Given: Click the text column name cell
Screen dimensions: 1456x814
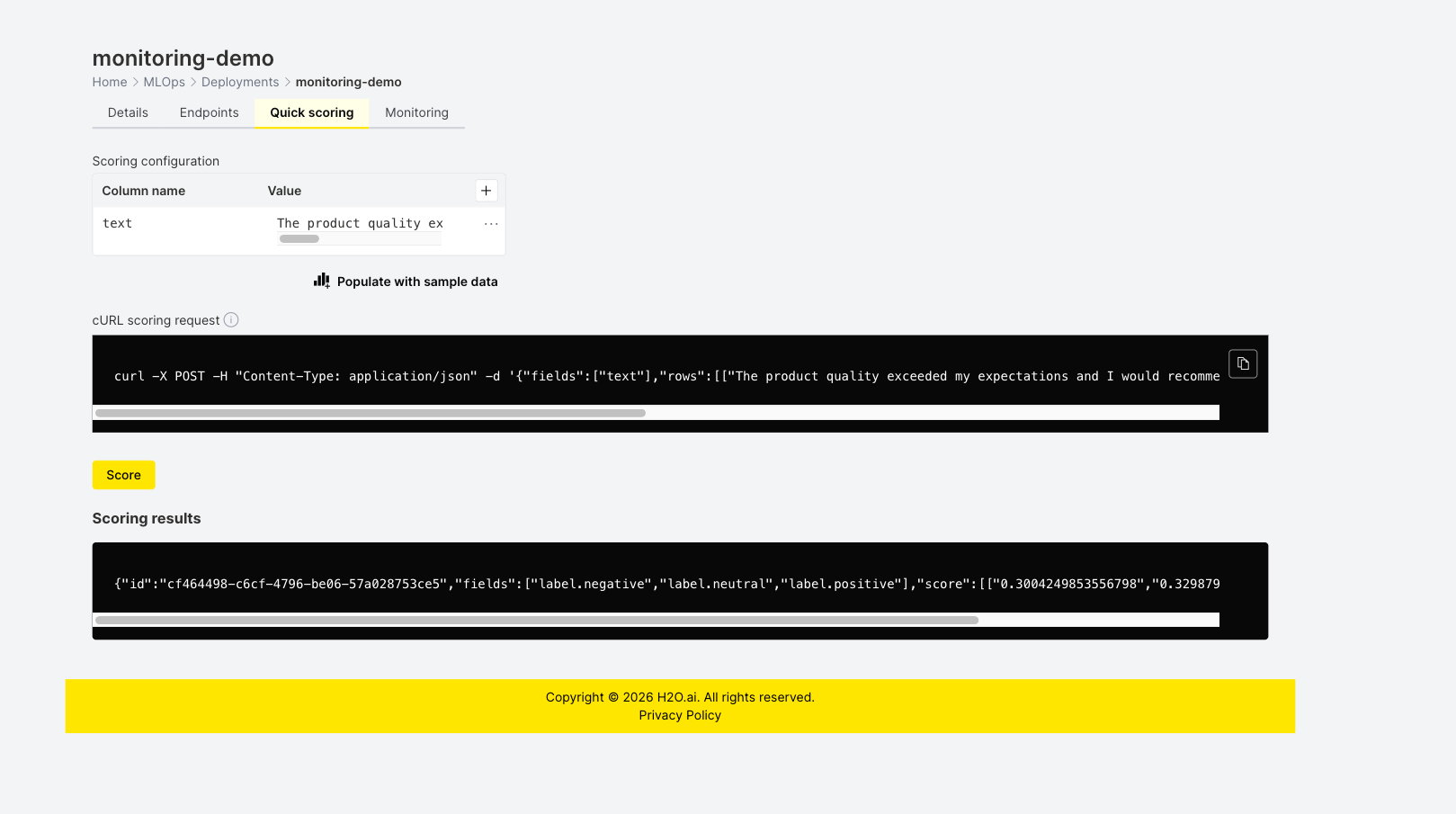Looking at the screenshot, I should 117,223.
